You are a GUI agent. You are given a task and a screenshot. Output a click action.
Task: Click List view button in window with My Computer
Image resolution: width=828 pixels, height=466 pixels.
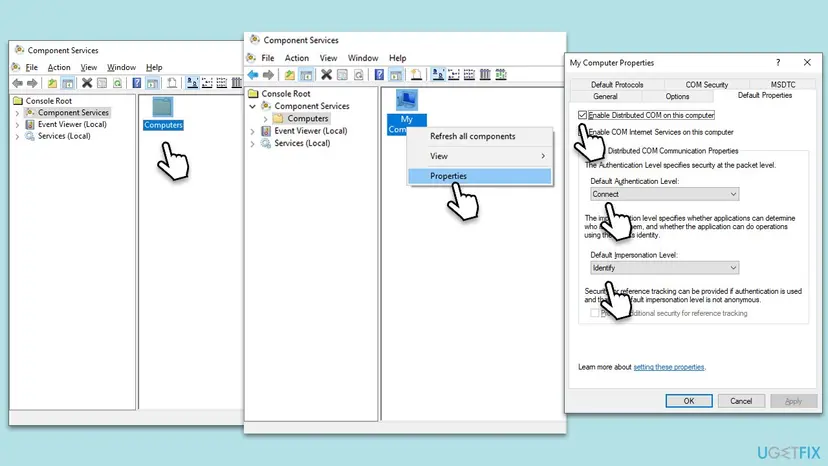[x=469, y=74]
